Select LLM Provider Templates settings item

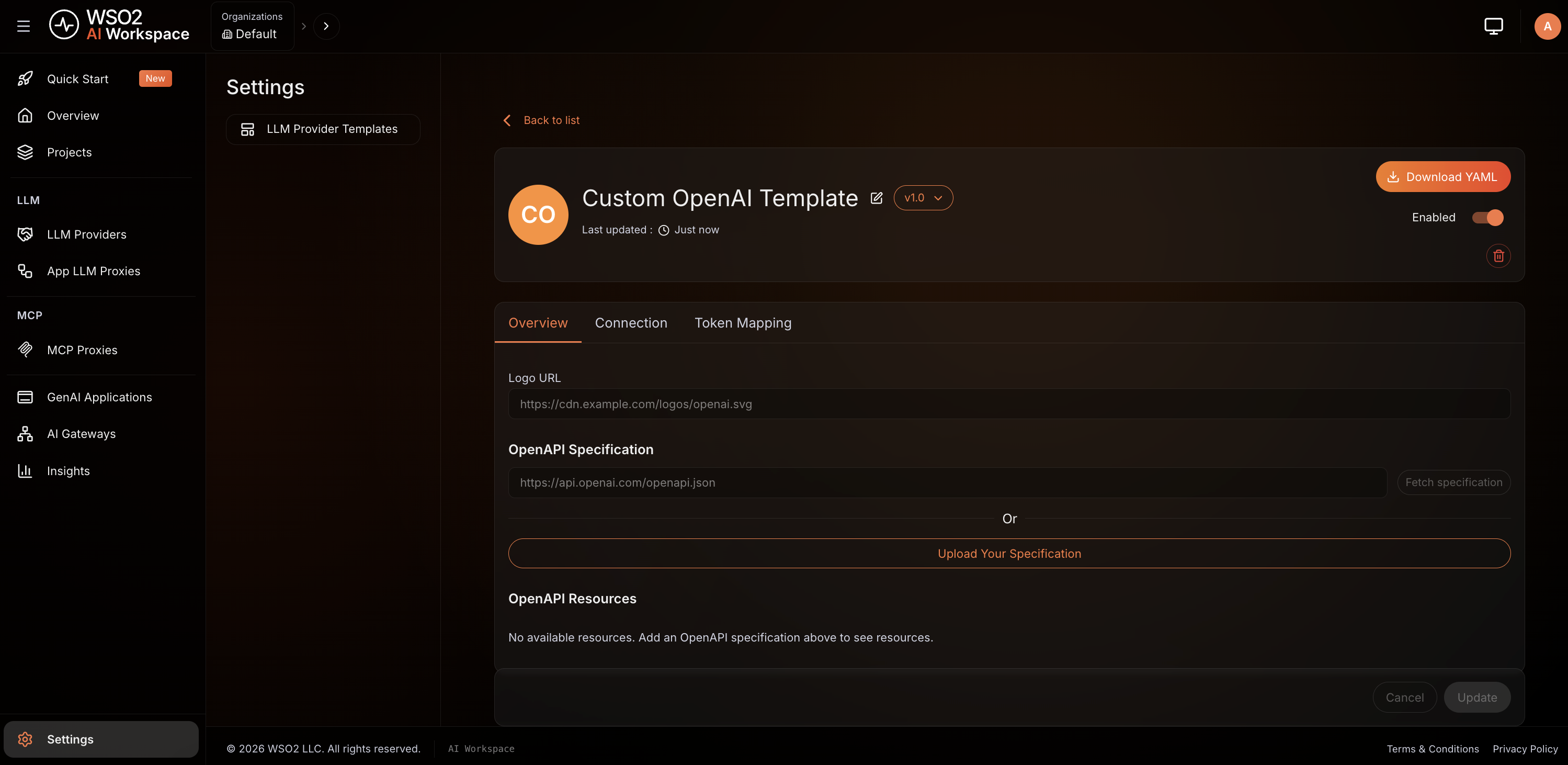tap(323, 129)
